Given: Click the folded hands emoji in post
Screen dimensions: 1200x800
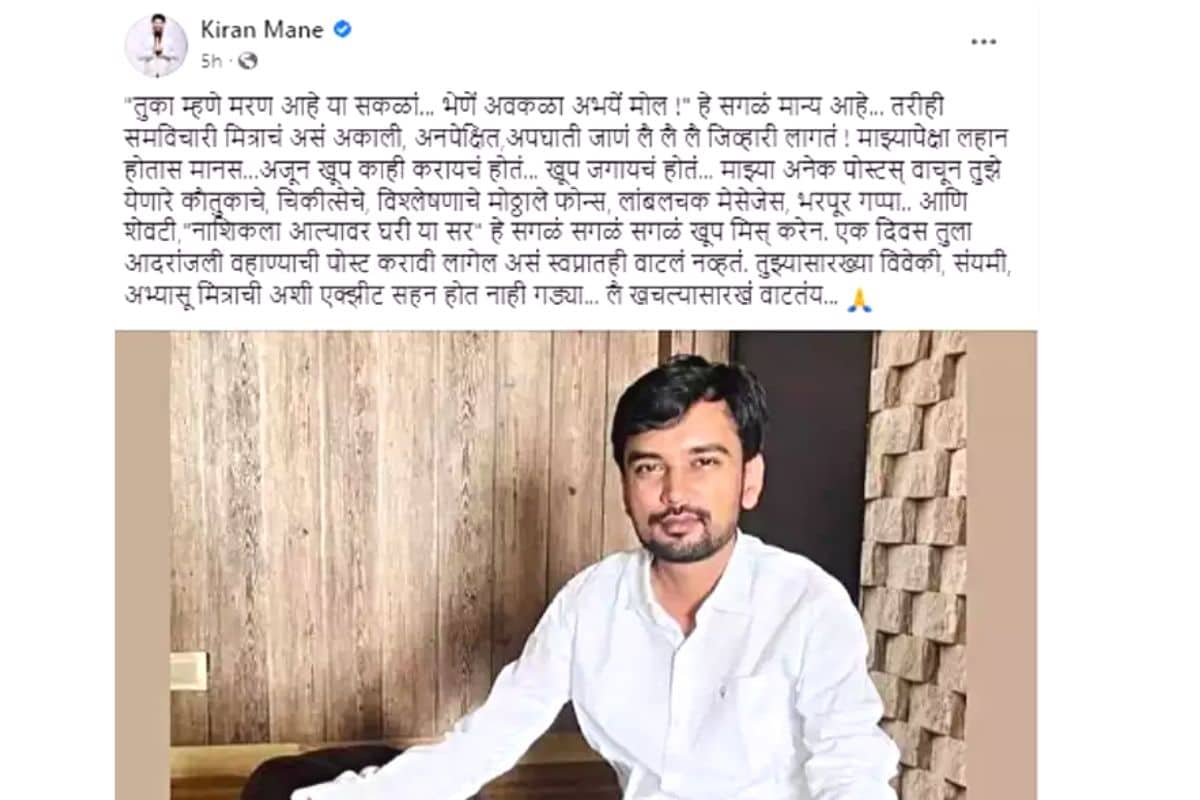Looking at the screenshot, I should (x=859, y=300).
